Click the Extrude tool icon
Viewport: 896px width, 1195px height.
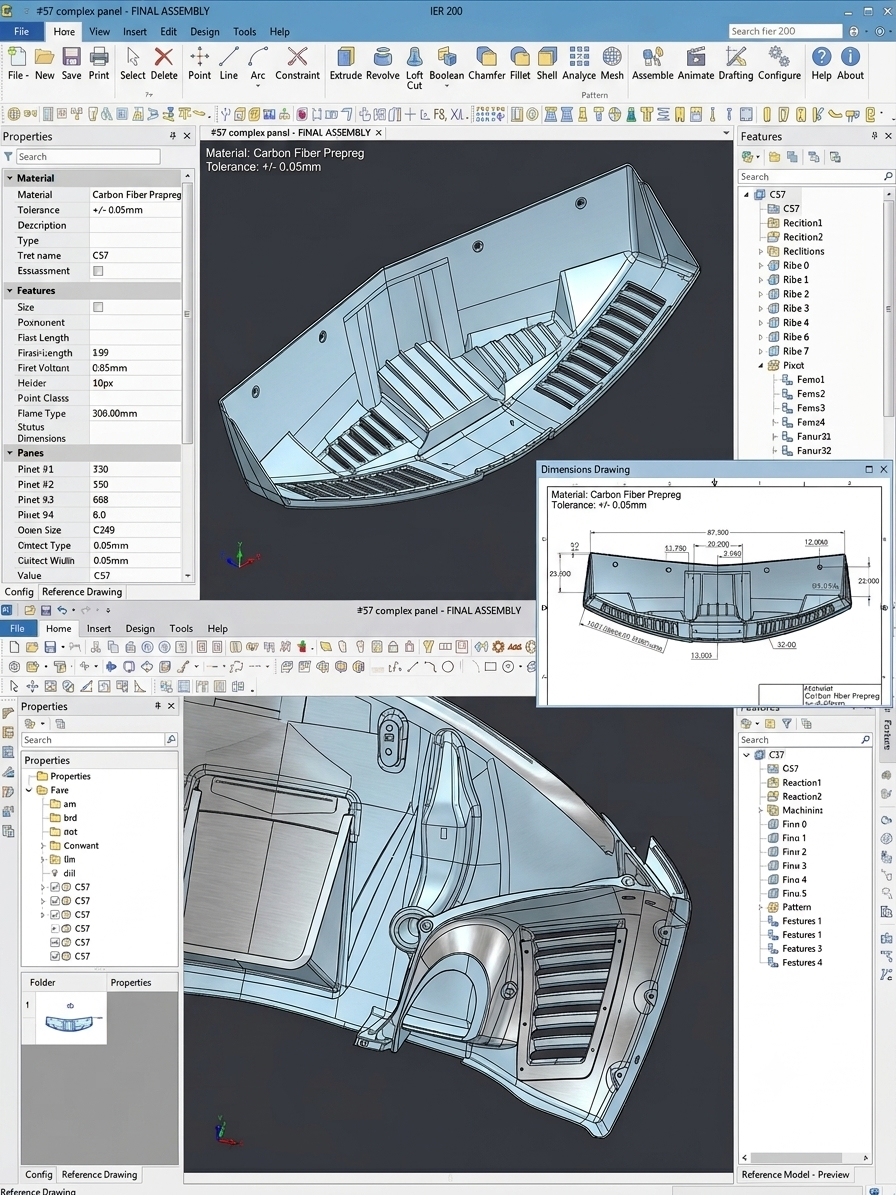click(346, 57)
